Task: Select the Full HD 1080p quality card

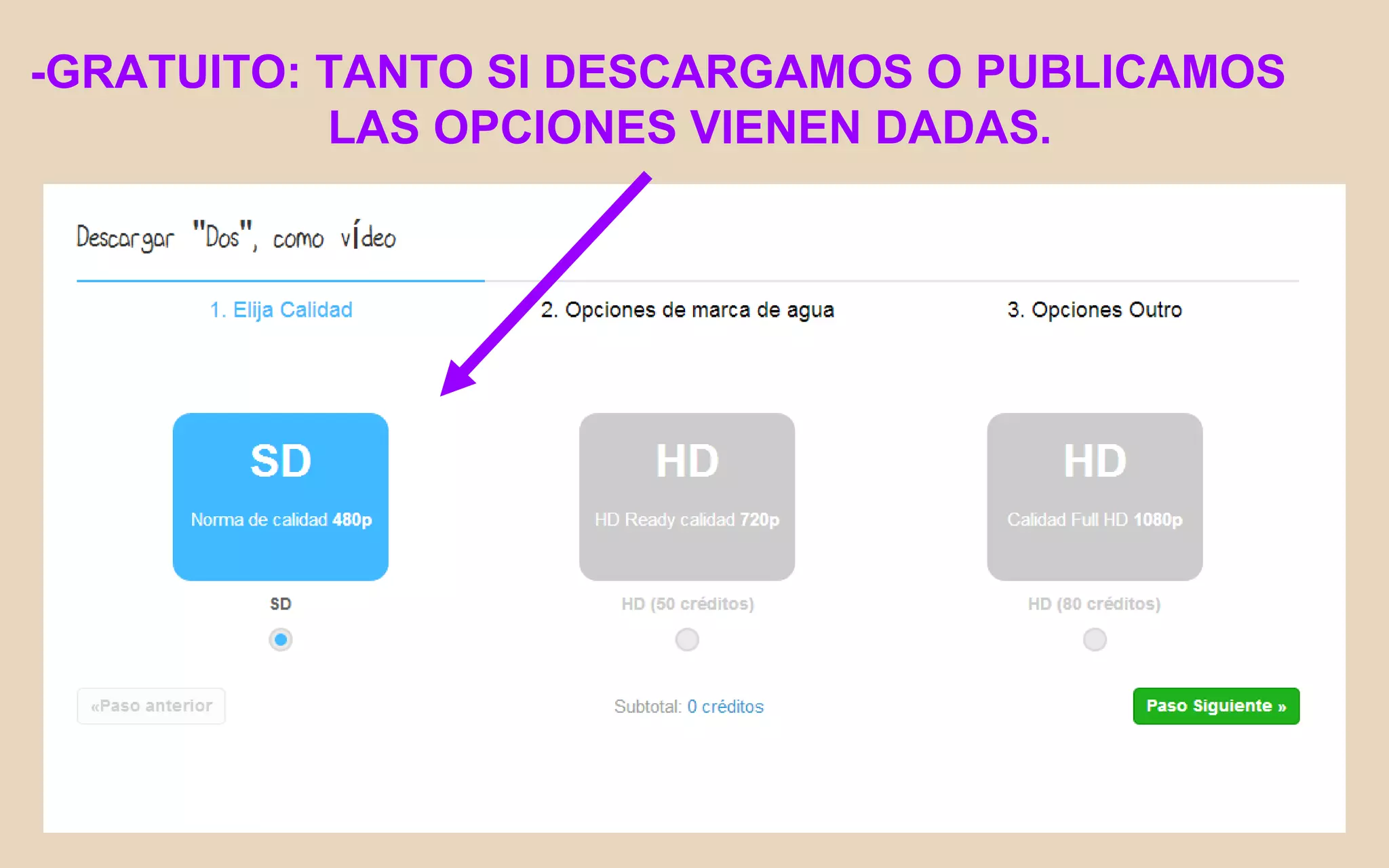Action: pyautogui.click(x=1095, y=496)
